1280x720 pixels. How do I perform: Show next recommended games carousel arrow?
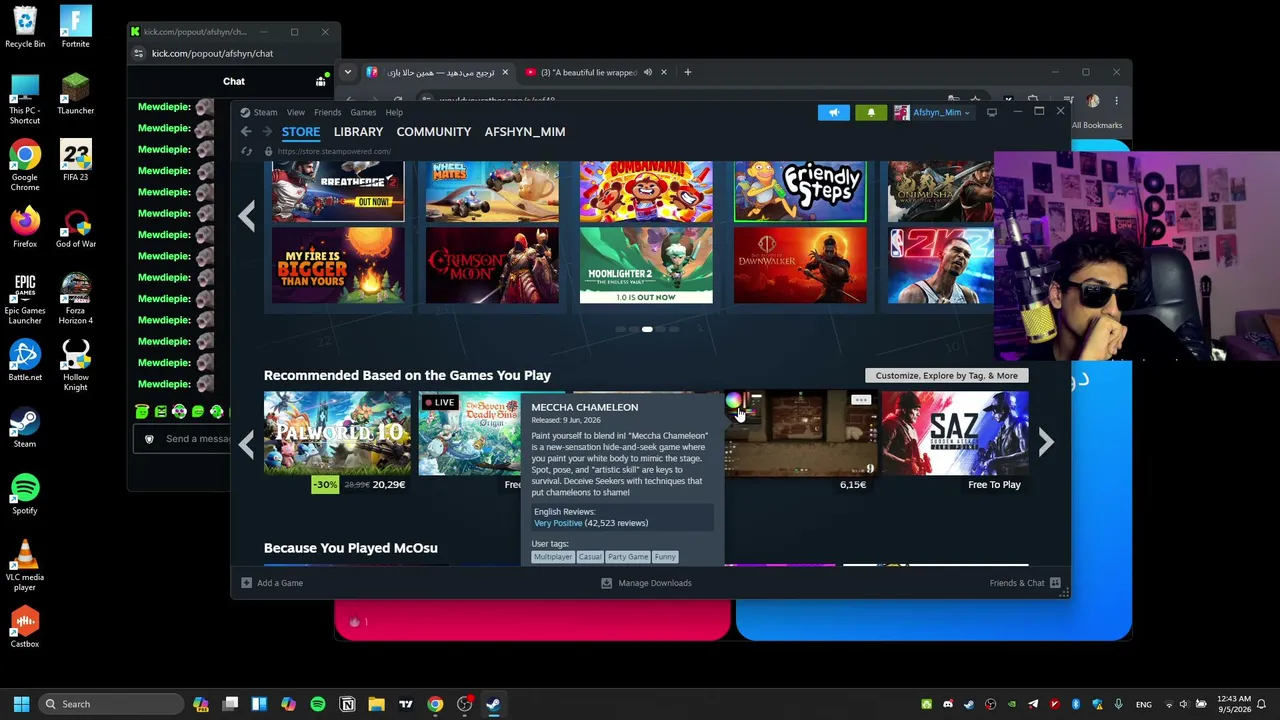(1045, 442)
